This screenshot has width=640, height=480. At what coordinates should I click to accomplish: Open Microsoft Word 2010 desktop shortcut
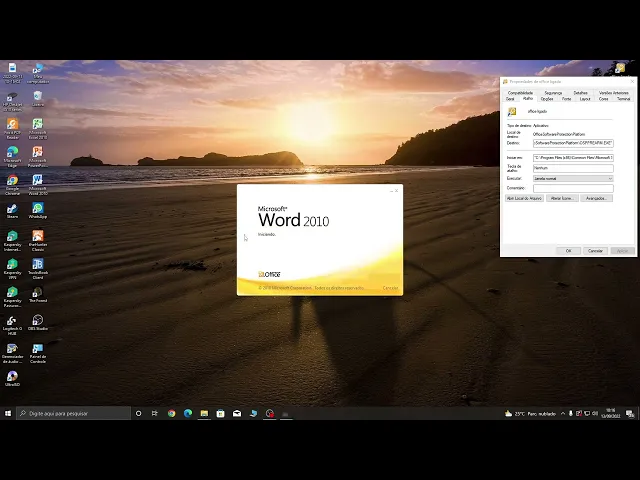point(38,184)
